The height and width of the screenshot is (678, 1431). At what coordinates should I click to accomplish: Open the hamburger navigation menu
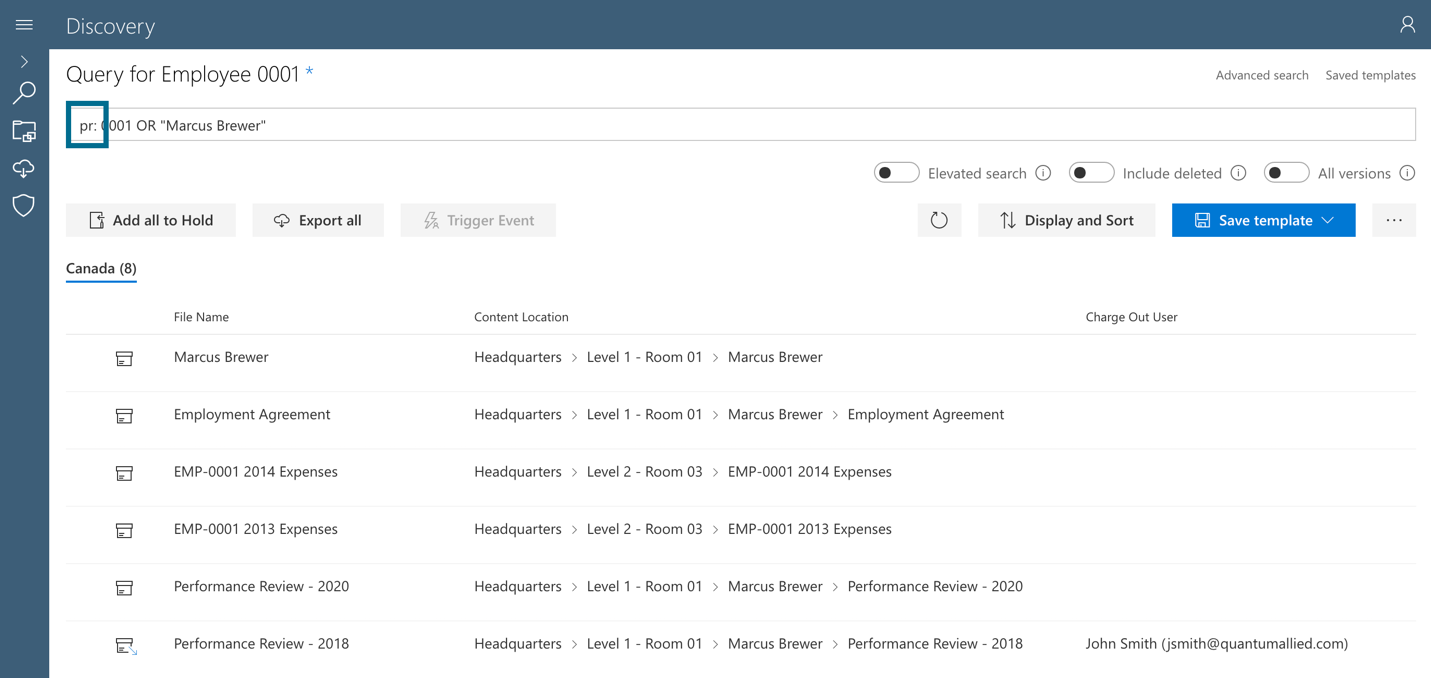click(24, 25)
